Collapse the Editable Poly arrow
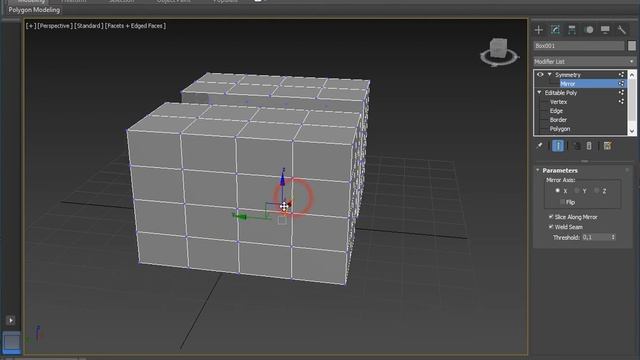Screen dimensions: 640x360 tap(539, 93)
